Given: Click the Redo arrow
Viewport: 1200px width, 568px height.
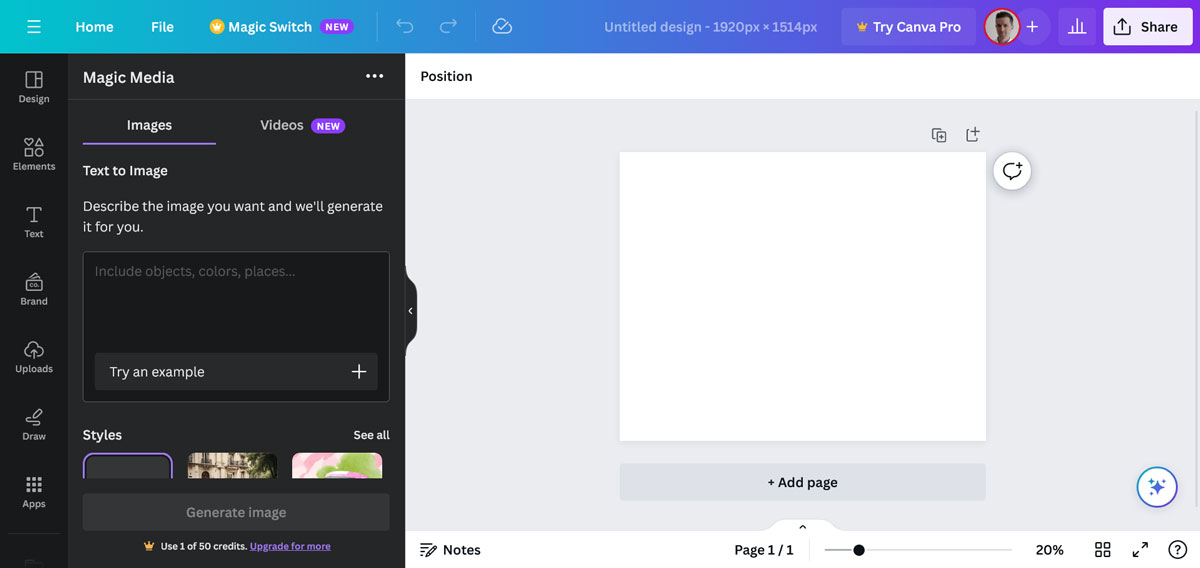Looking at the screenshot, I should [448, 27].
